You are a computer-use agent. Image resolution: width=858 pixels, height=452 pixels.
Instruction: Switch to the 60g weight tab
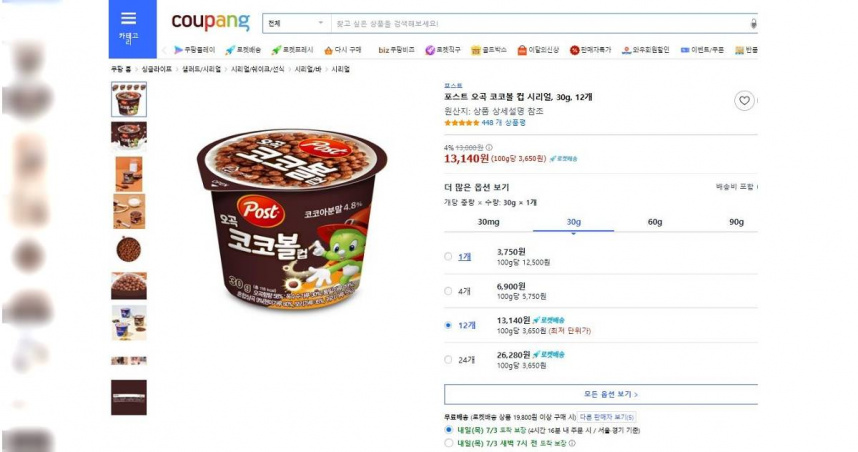(x=654, y=222)
